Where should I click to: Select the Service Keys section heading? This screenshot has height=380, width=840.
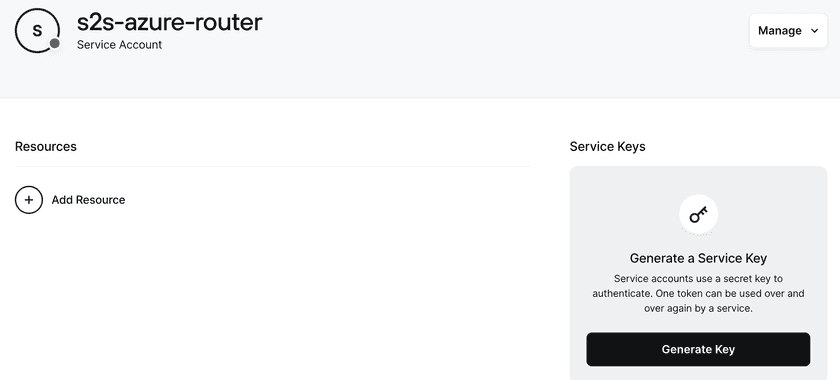608,146
